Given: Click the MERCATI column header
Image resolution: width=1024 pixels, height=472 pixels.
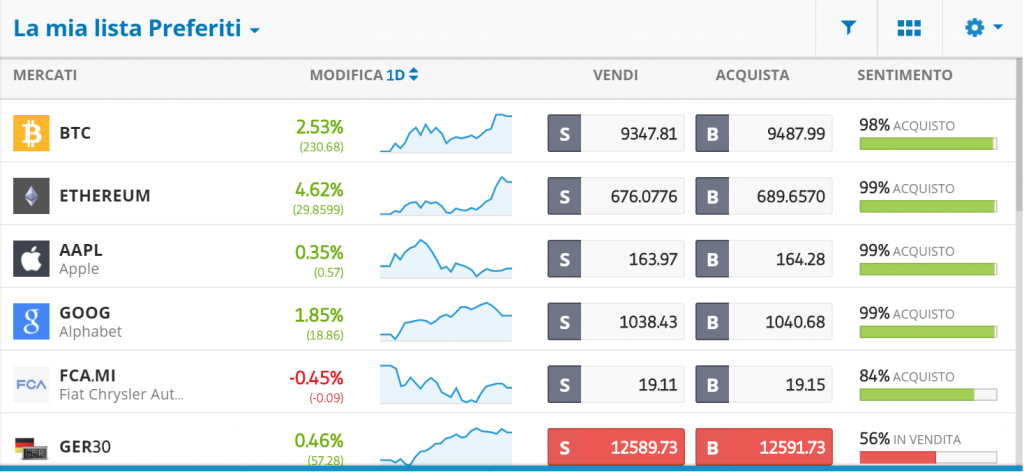Looking at the screenshot, I should [x=45, y=75].
